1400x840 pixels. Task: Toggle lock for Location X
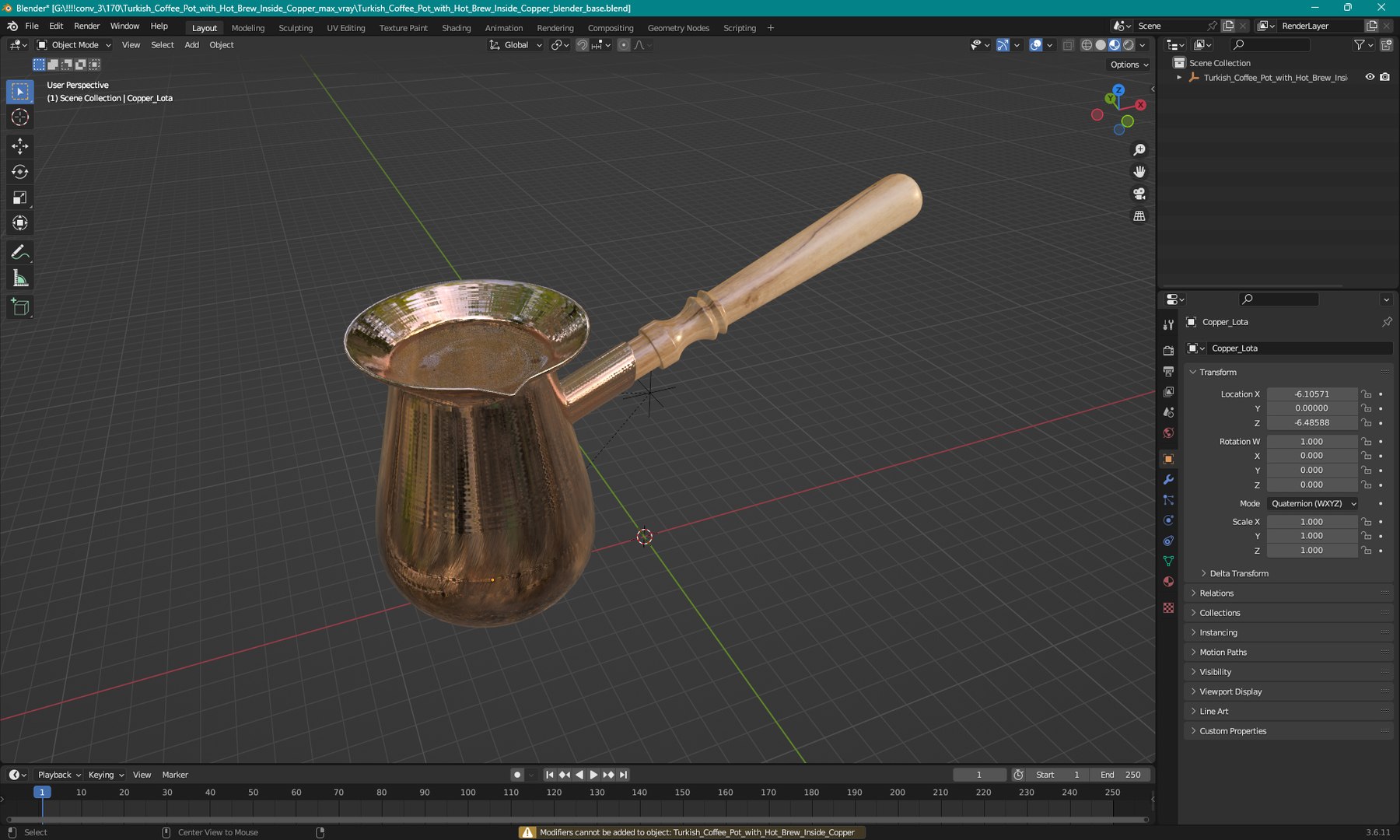[x=1367, y=394]
